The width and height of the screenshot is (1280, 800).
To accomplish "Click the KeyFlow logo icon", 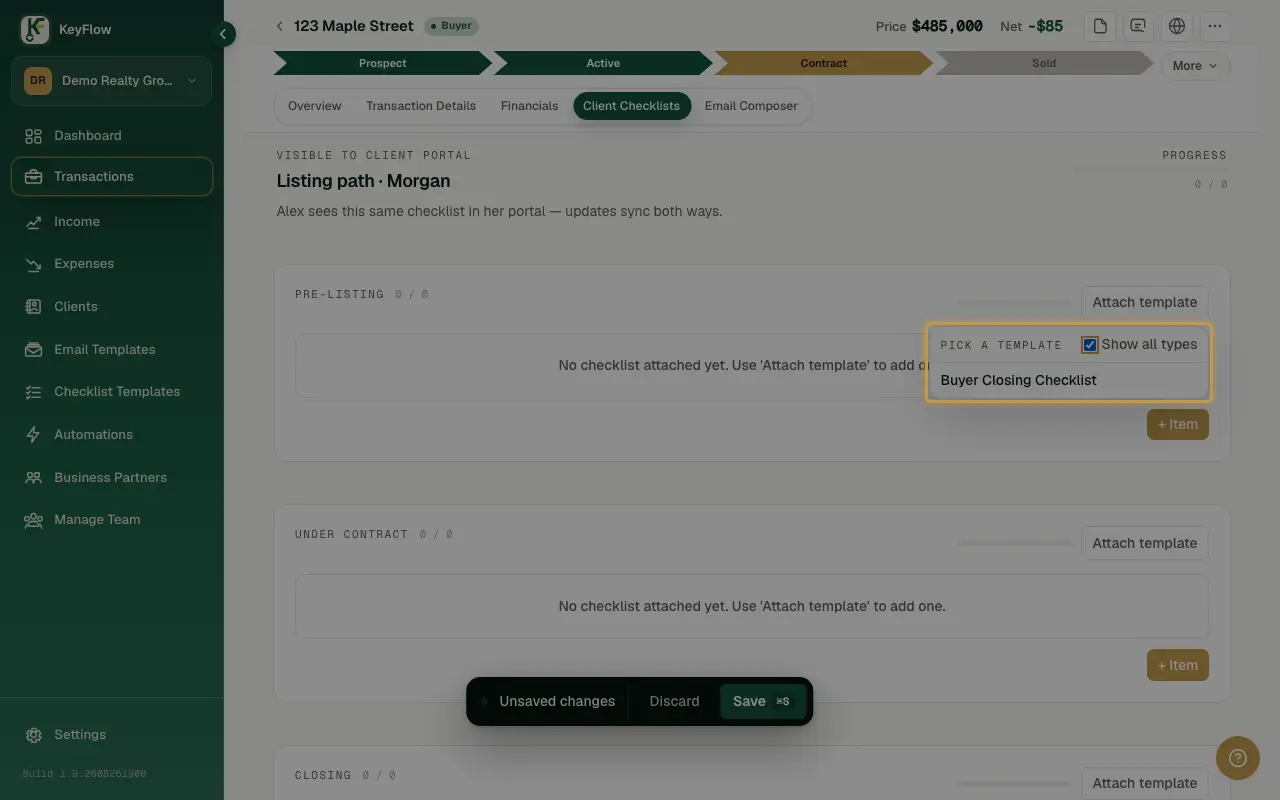I will pos(35,30).
